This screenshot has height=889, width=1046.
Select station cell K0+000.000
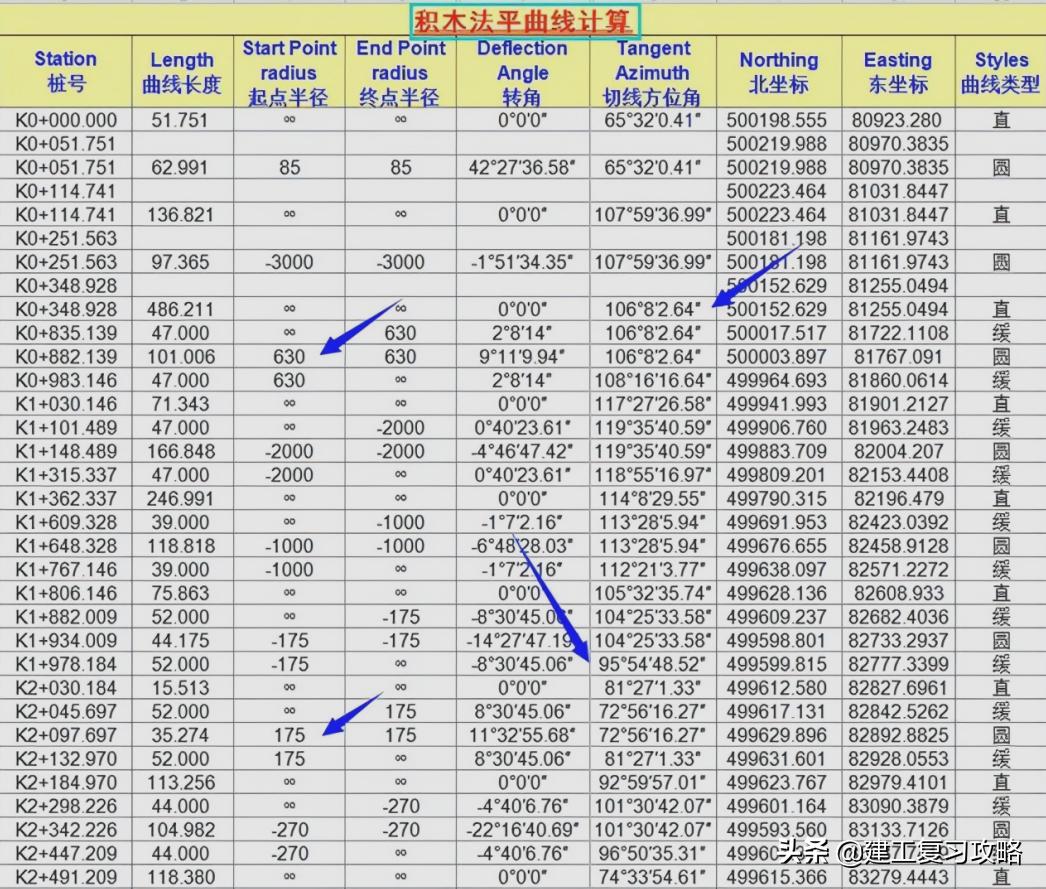(x=64, y=119)
